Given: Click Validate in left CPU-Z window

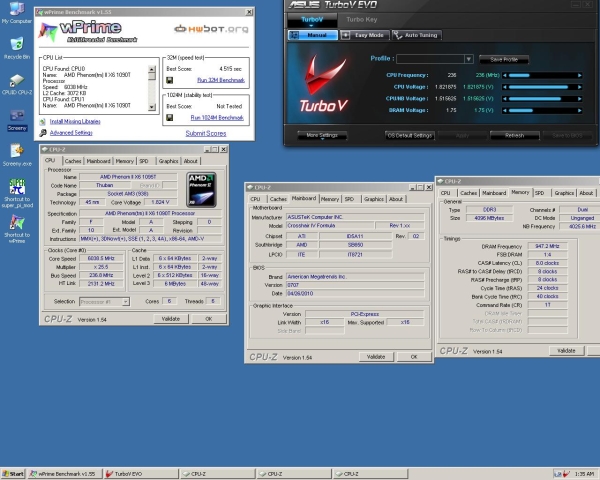Looking at the screenshot, I should [171, 319].
